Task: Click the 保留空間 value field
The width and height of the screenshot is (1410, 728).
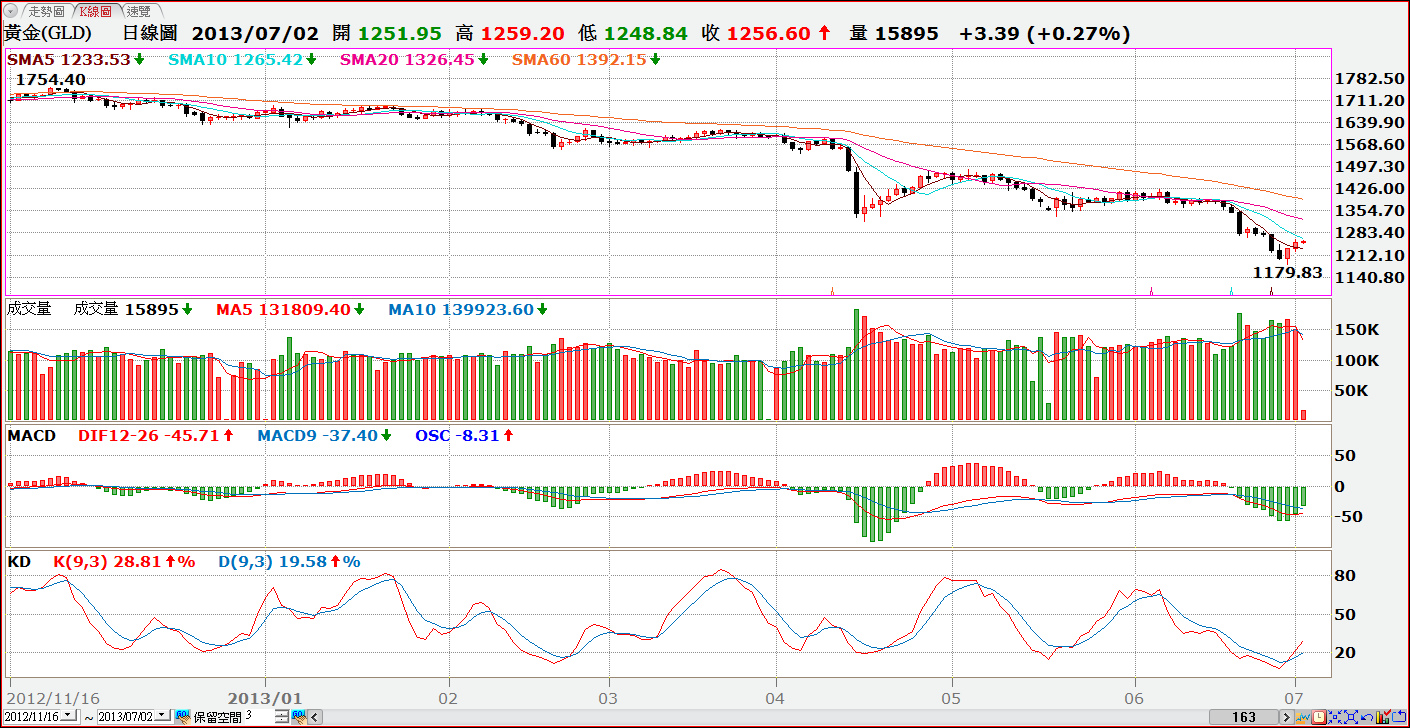Action: tap(259, 716)
